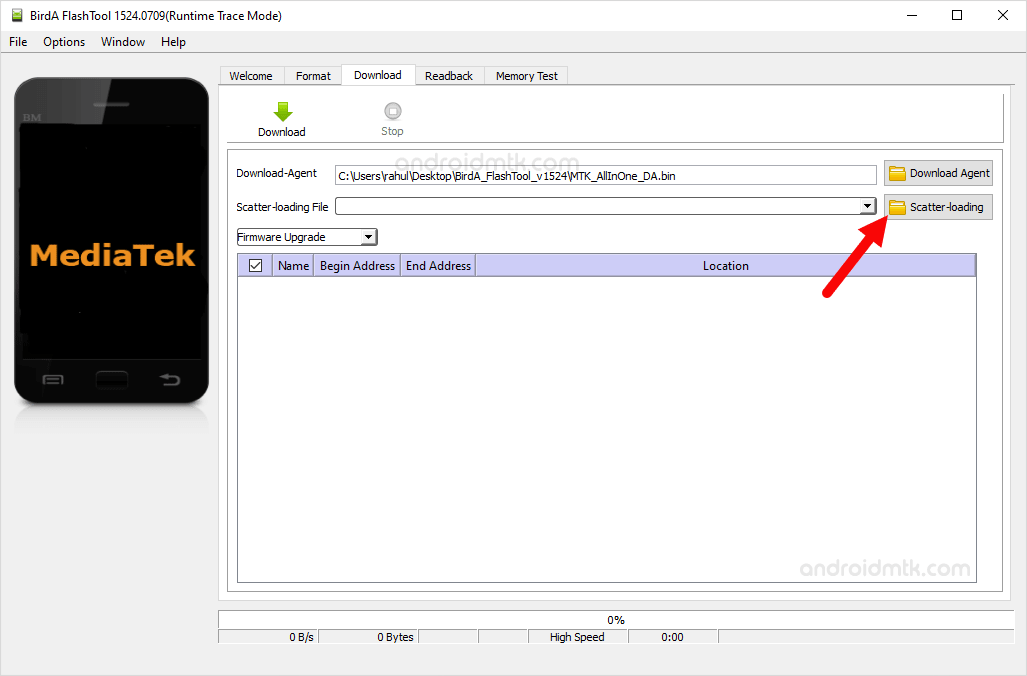Click the back arrow on phone image

(170, 380)
